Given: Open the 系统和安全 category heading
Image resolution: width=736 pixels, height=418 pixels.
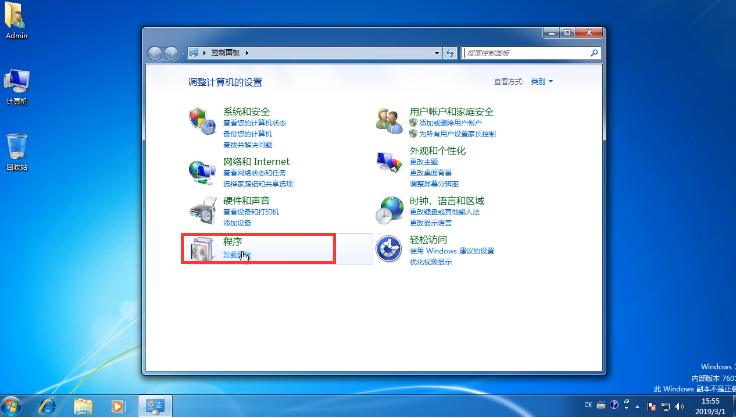Looking at the screenshot, I should [x=246, y=112].
